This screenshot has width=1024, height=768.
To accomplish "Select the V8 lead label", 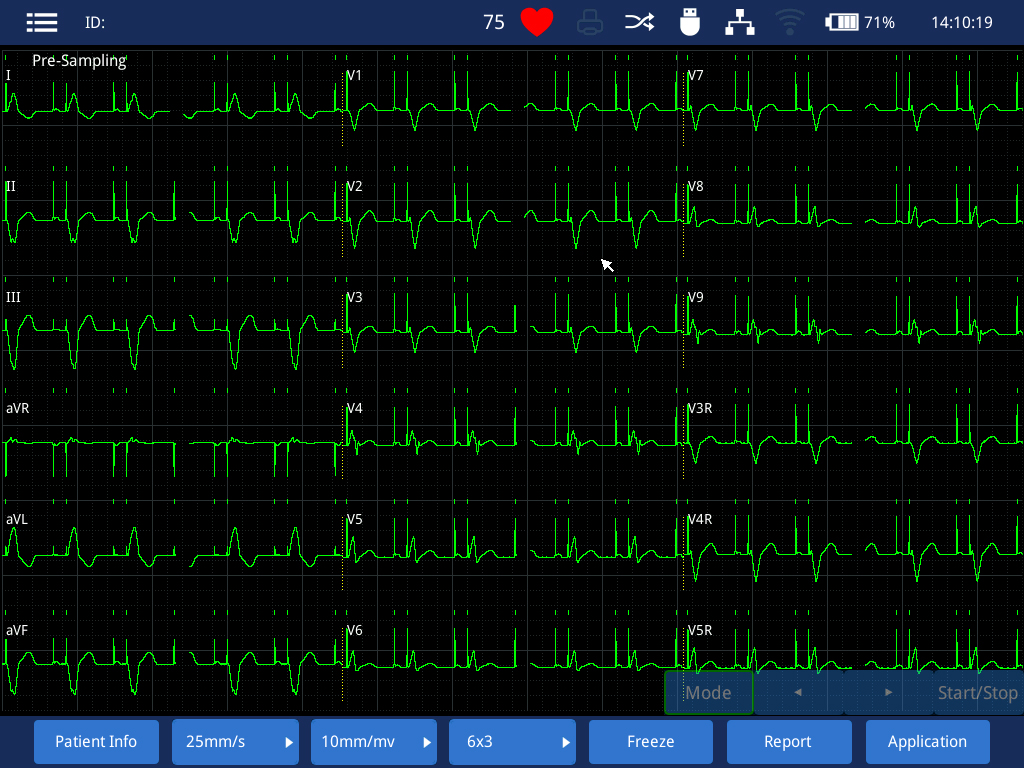I will point(696,186).
